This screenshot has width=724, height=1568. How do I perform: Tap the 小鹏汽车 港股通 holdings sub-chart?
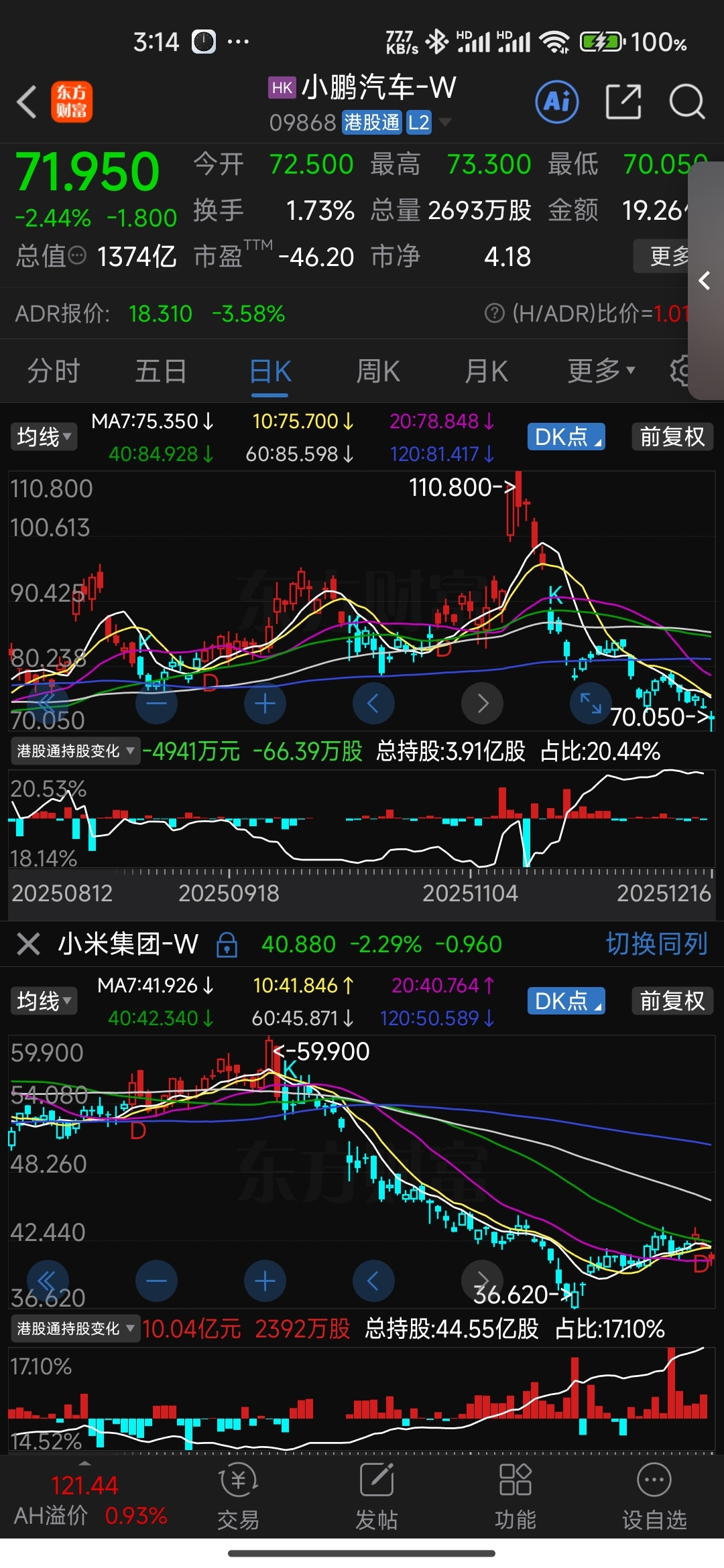362,819
